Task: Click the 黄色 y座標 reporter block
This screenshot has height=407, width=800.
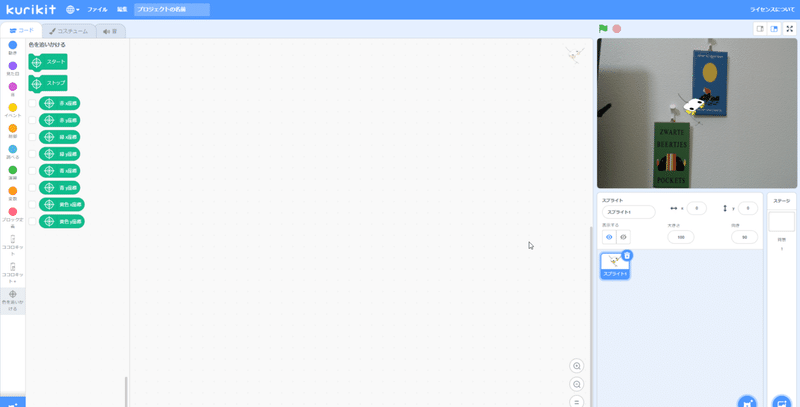Action: (x=62, y=221)
